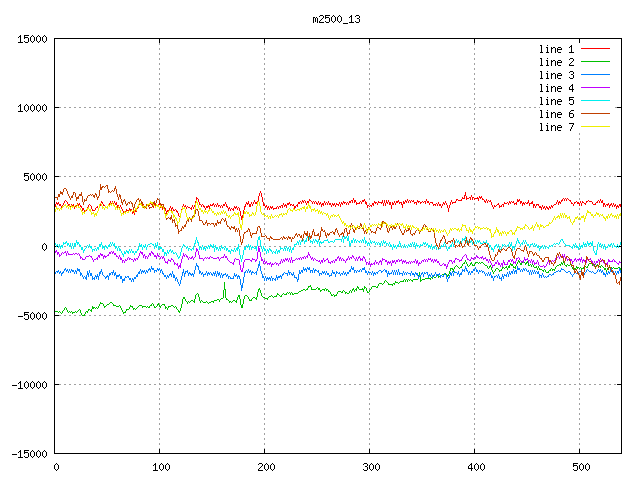Screen dimensions: 640x480
Task: Choose the 'line 4' legend label
Action: [x=557, y=88]
